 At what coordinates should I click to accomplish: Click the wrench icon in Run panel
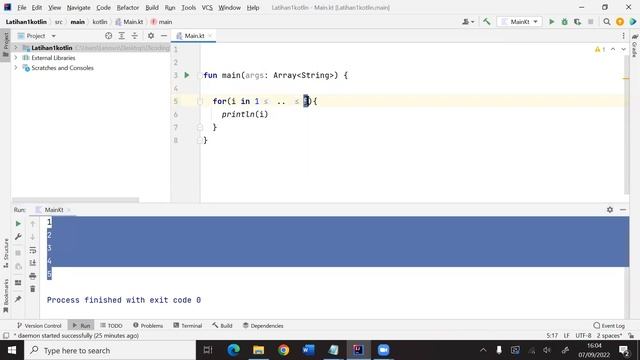(18, 237)
